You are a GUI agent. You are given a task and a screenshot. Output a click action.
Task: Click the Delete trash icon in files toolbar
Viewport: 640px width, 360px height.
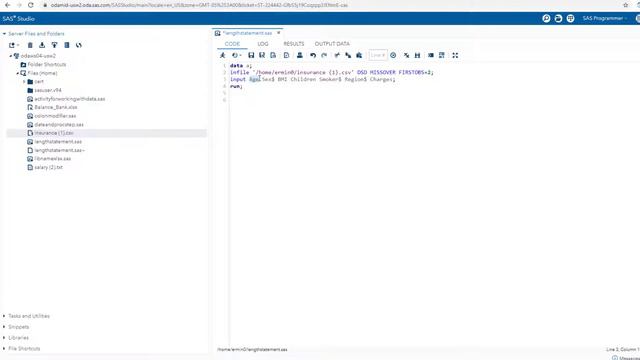(30, 45)
